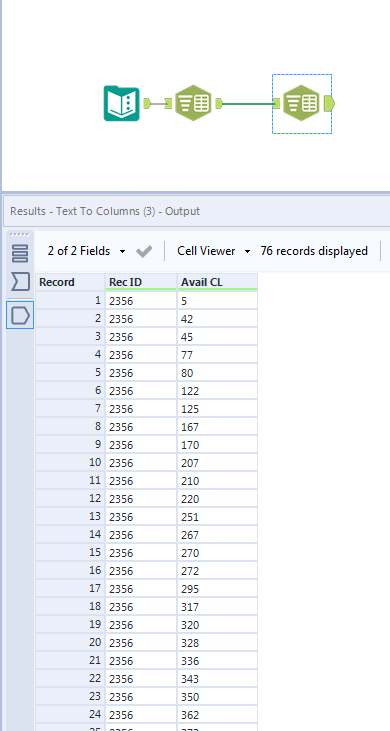Select Avail CL cell with value 267
Screen dimensions: 390x731
(217, 535)
